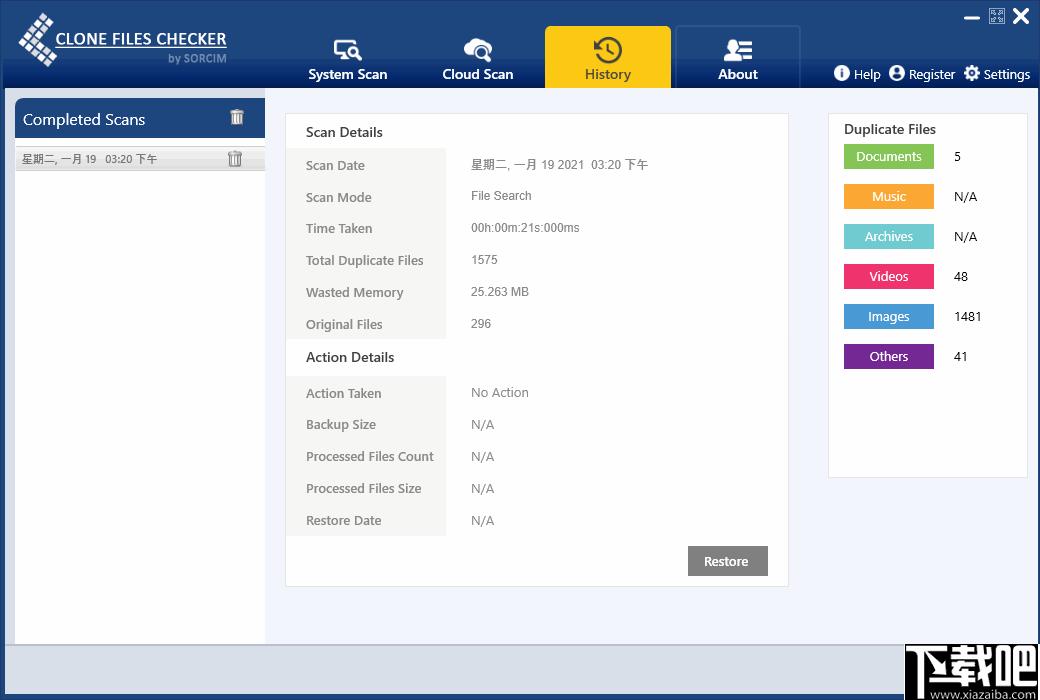Click the Wasted Memory label
This screenshot has width=1040, height=700.
(354, 293)
